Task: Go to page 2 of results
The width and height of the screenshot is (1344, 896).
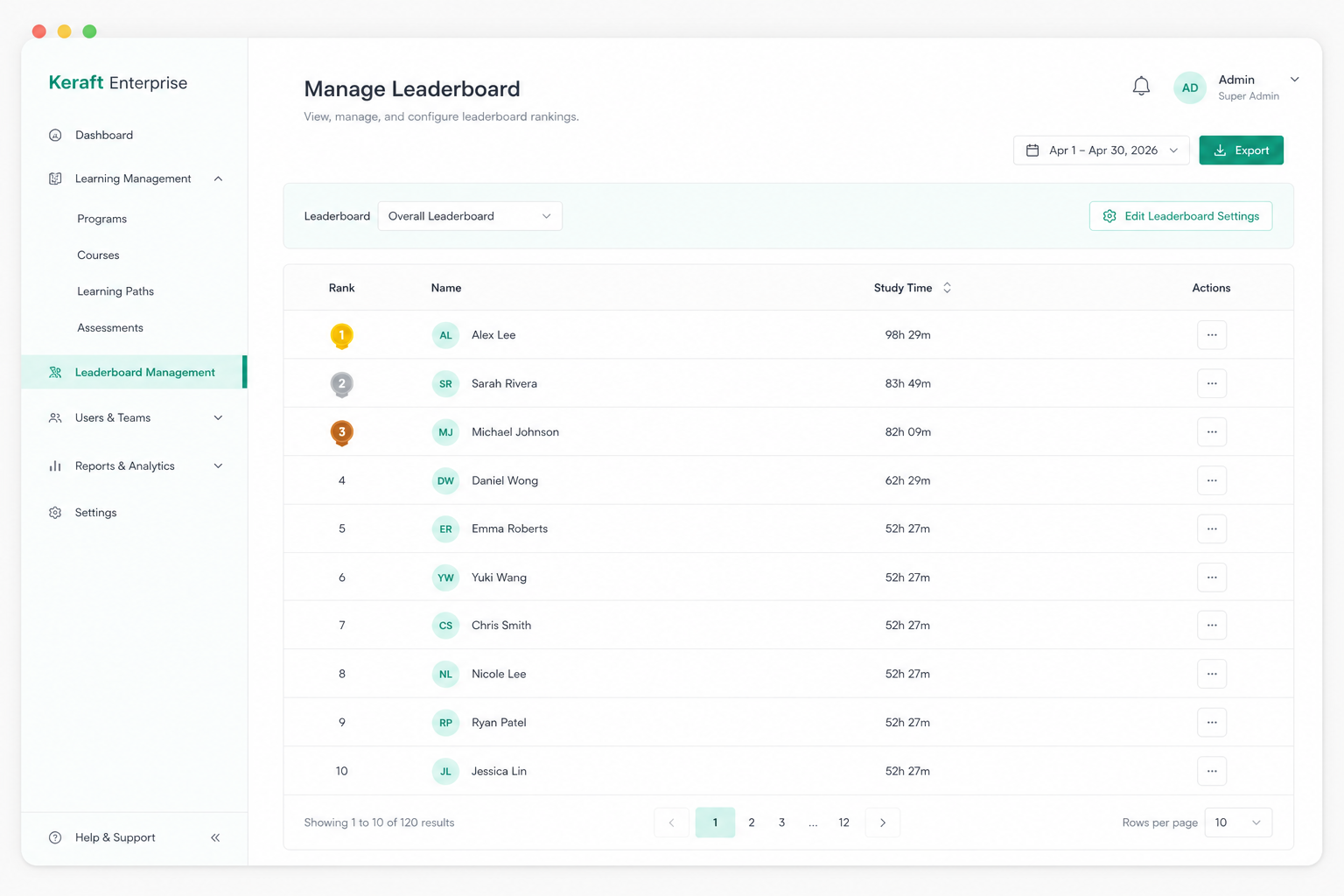Action: [752, 822]
